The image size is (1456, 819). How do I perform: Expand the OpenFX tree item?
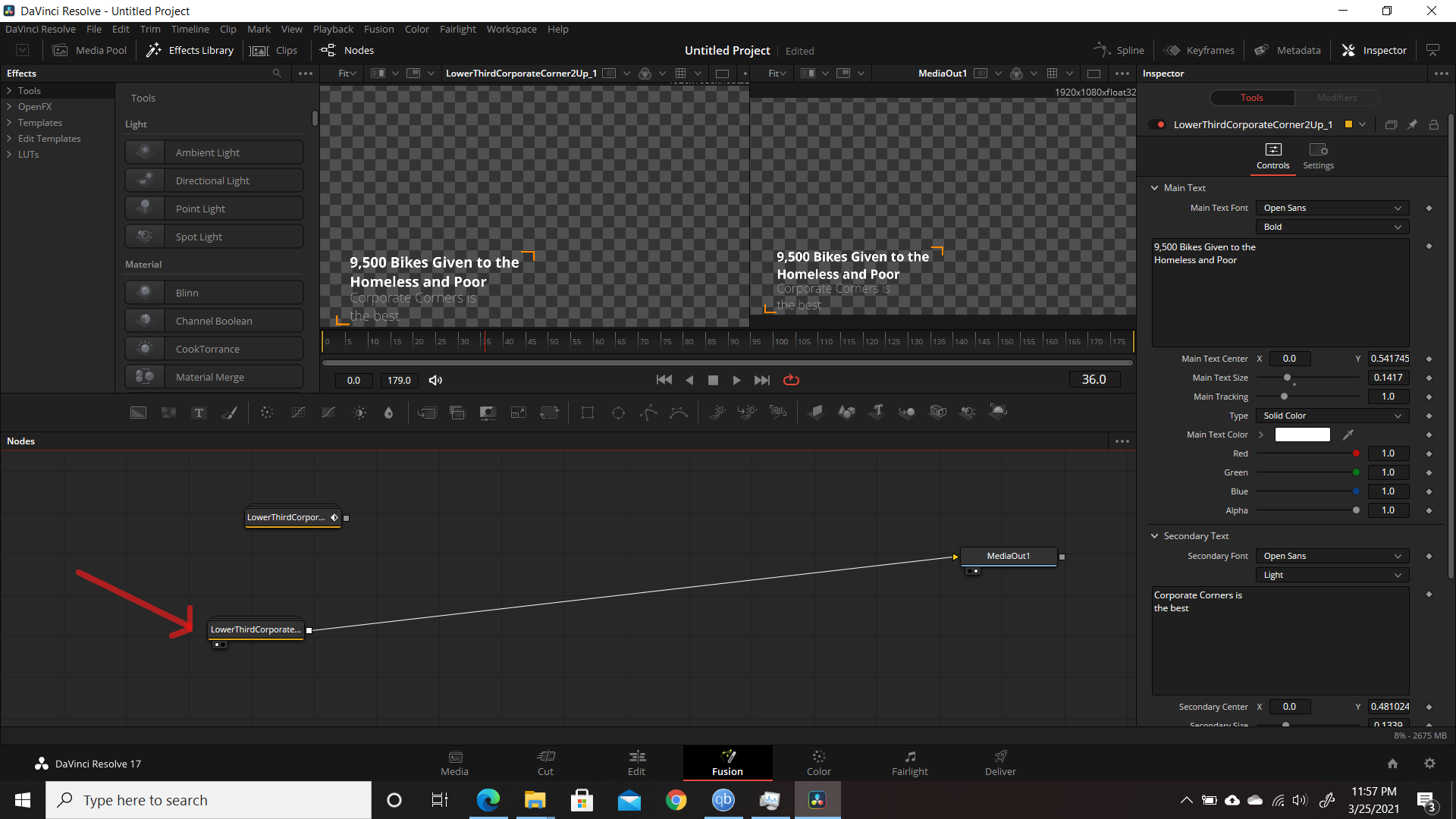point(9,107)
